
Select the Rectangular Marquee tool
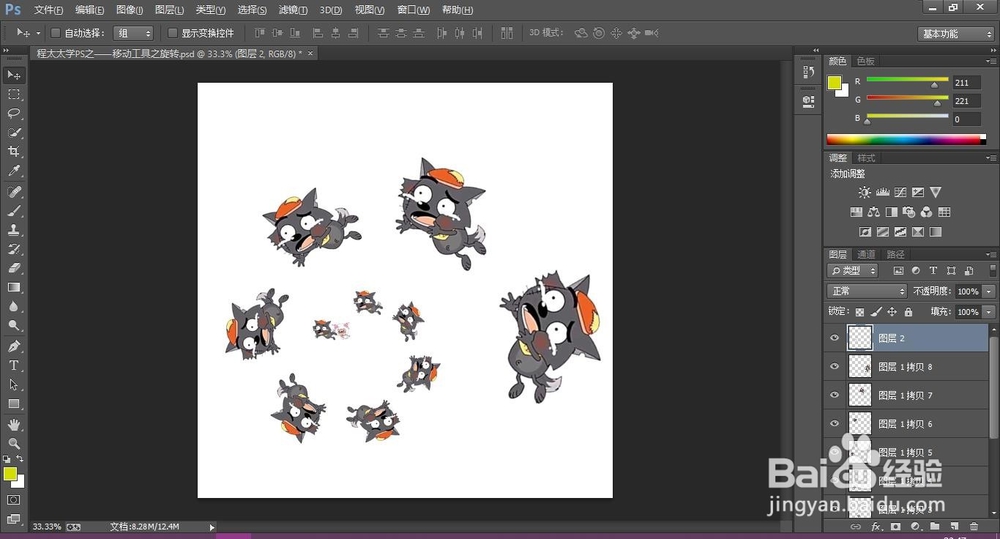14,94
